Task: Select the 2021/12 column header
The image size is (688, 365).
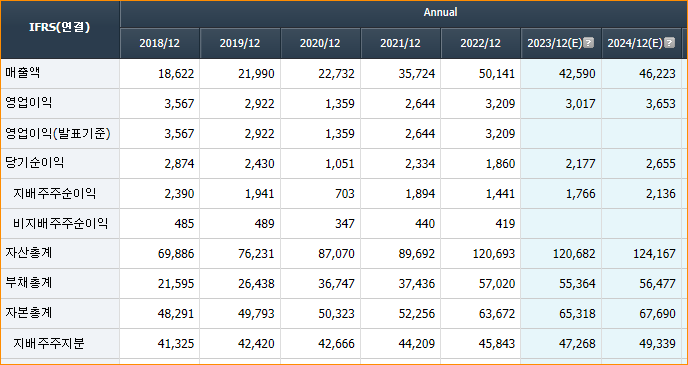Action: [401, 43]
